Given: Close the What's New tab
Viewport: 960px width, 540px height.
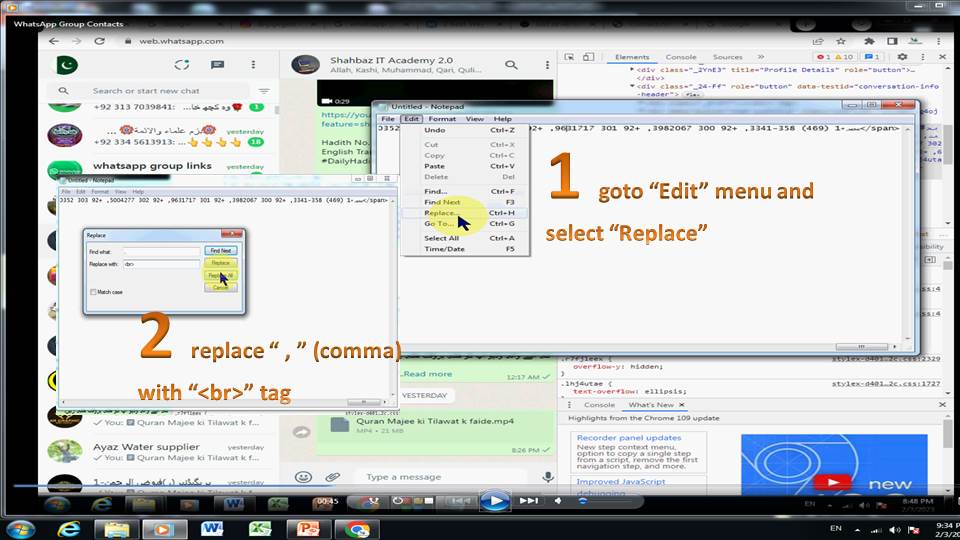Looking at the screenshot, I should [x=681, y=405].
